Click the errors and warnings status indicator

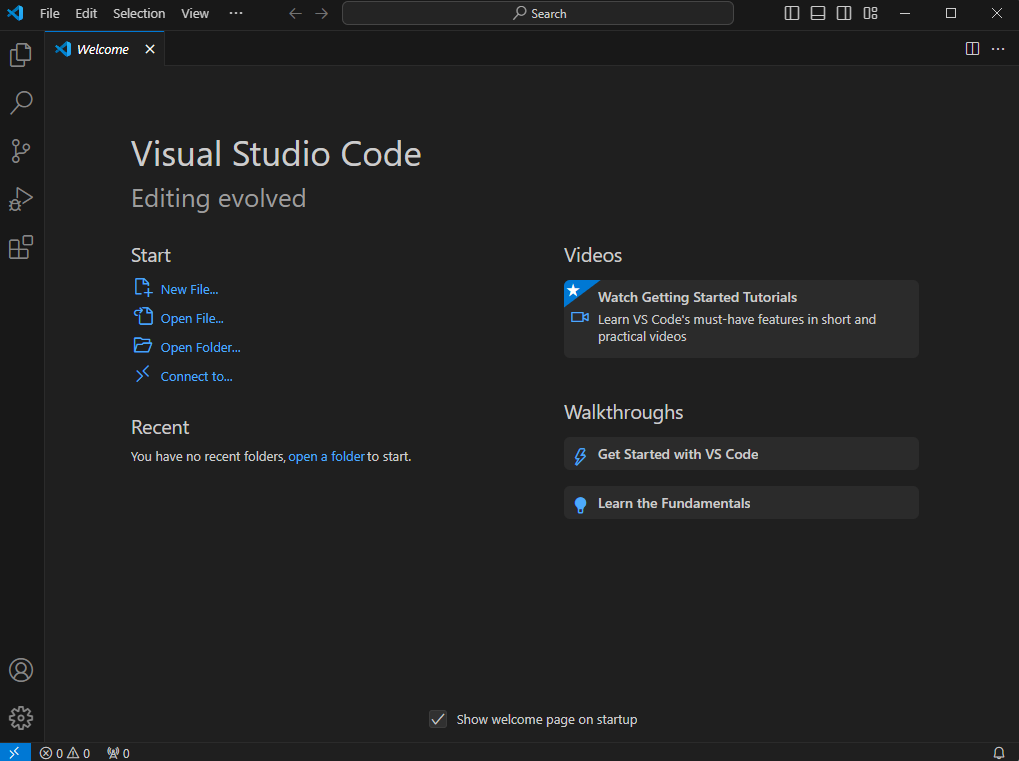point(65,753)
